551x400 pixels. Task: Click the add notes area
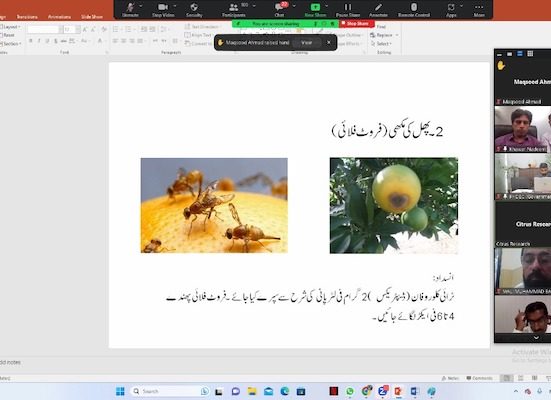pos(10,362)
